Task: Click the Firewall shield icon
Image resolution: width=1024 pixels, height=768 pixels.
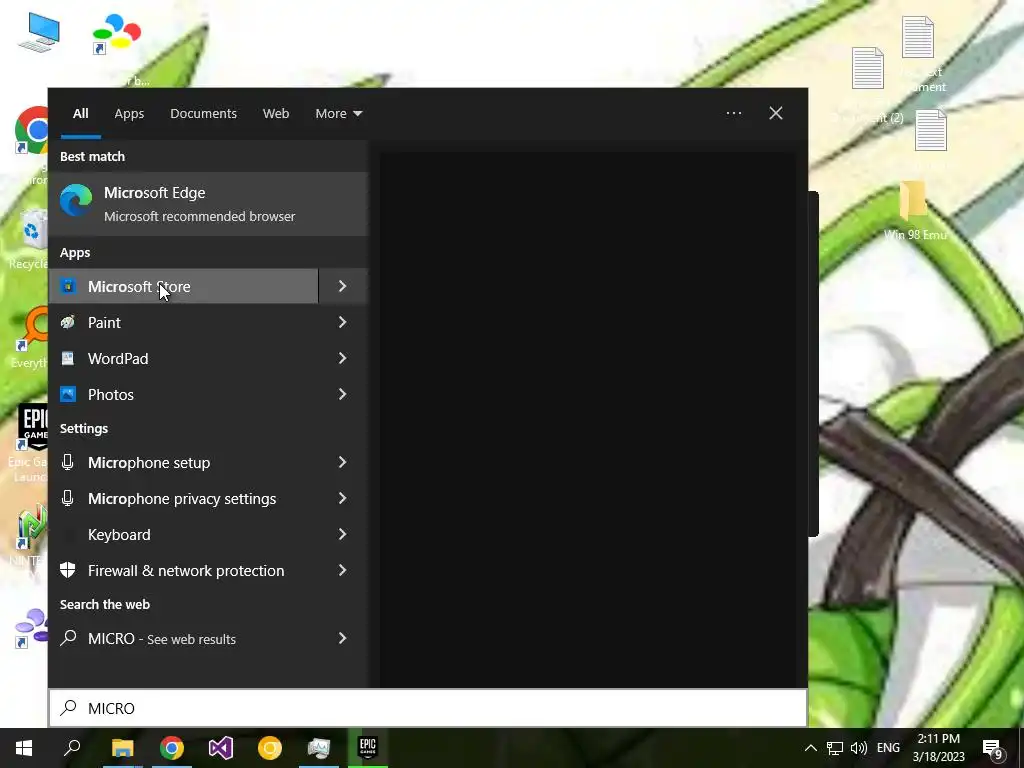Action: click(x=67, y=570)
